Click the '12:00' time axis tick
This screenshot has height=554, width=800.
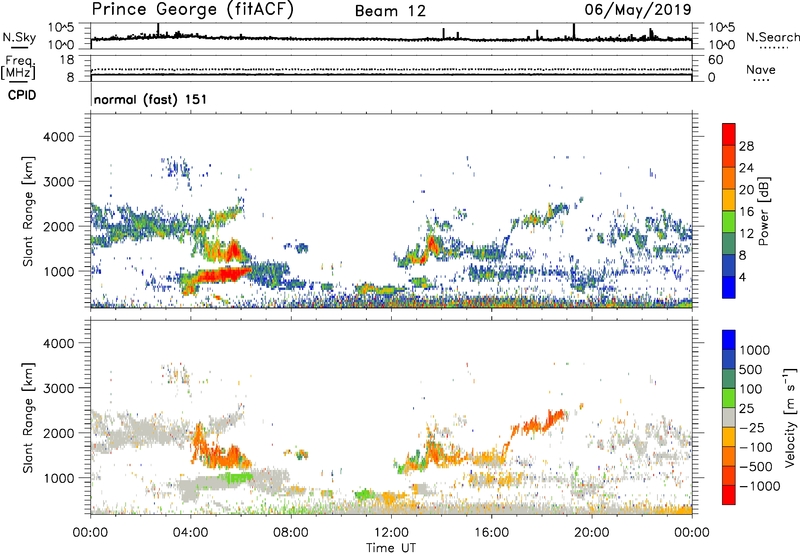pyautogui.click(x=391, y=533)
